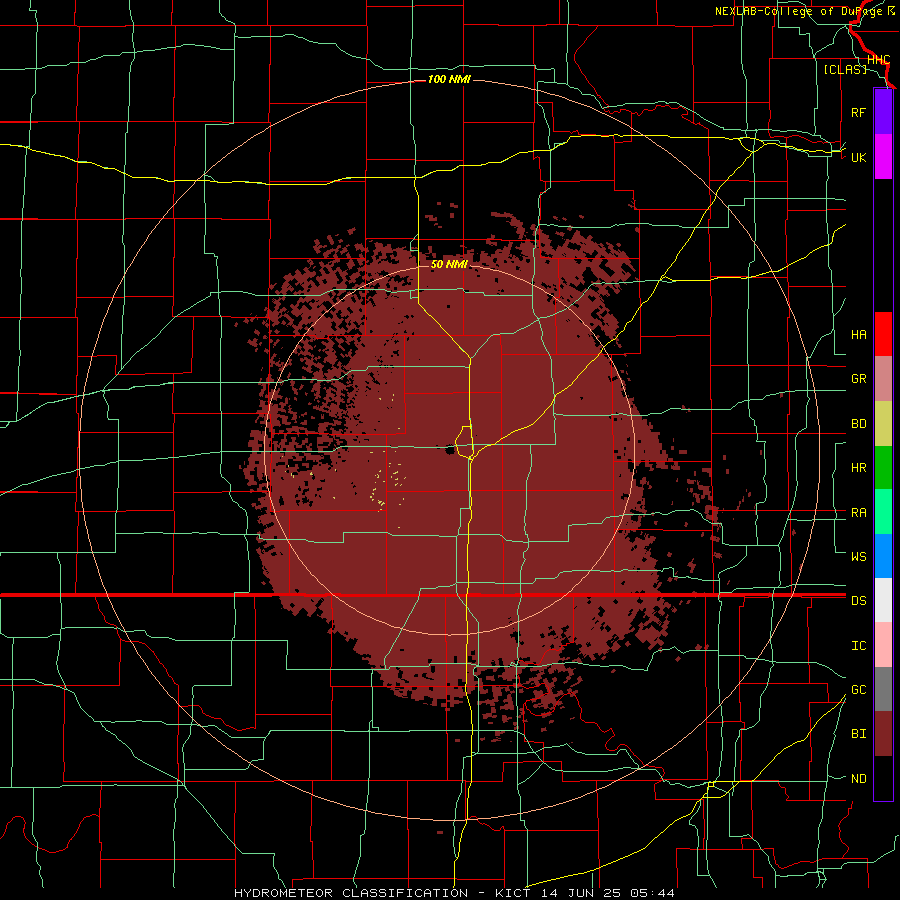This screenshot has width=900, height=900.
Task: Click the violet RF legend swatch
Action: (883, 112)
